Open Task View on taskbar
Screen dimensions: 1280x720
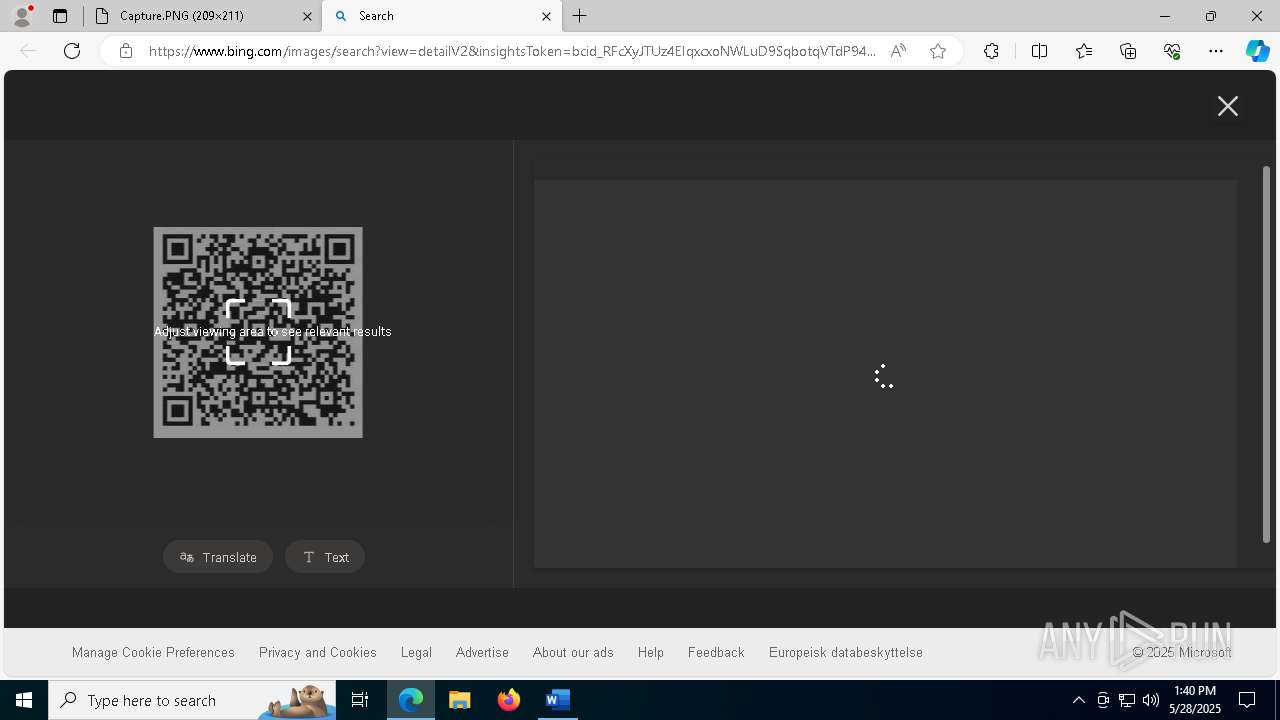360,700
